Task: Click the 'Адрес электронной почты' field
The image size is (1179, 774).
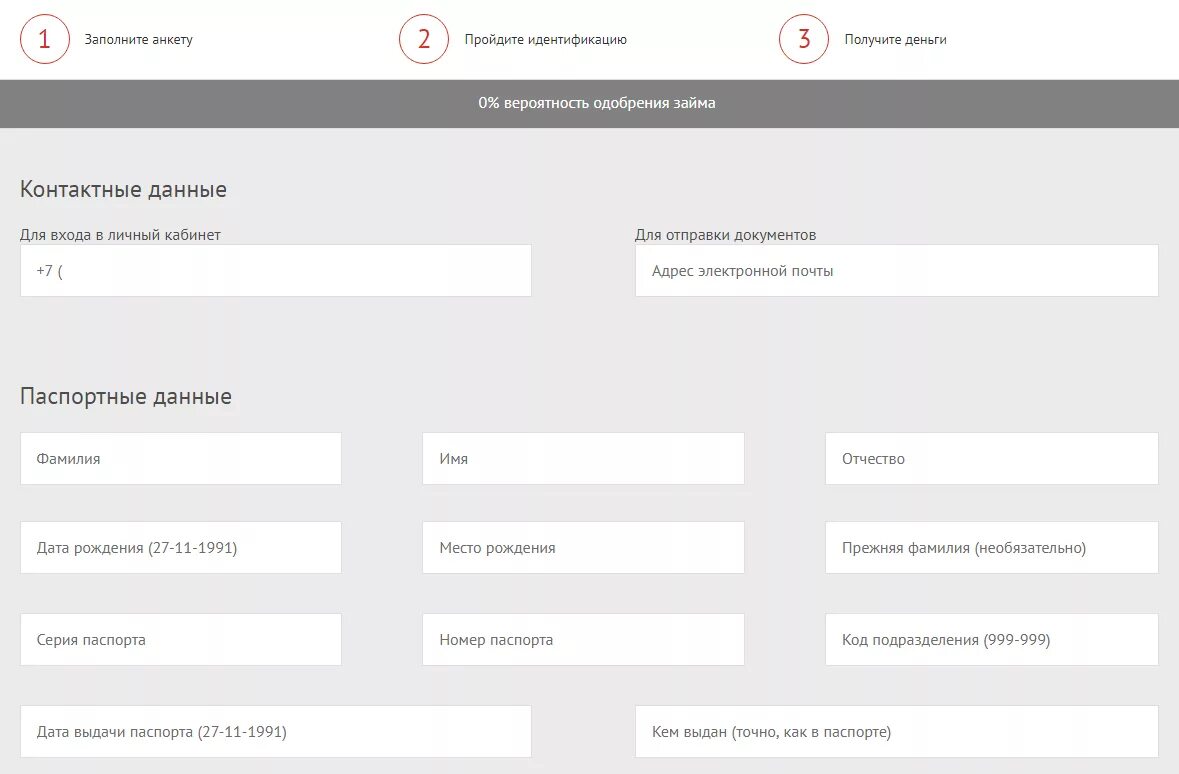Action: pyautogui.click(x=896, y=271)
